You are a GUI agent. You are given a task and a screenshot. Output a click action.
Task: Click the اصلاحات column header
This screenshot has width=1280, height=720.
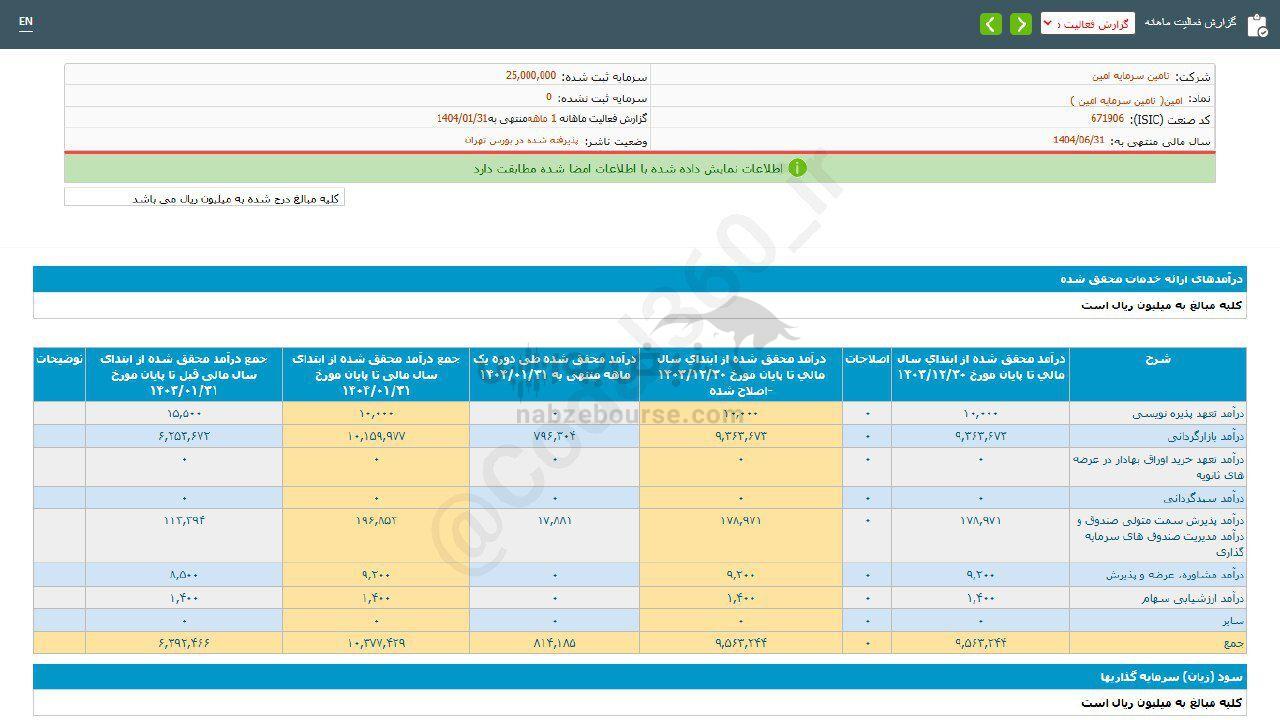click(x=866, y=359)
